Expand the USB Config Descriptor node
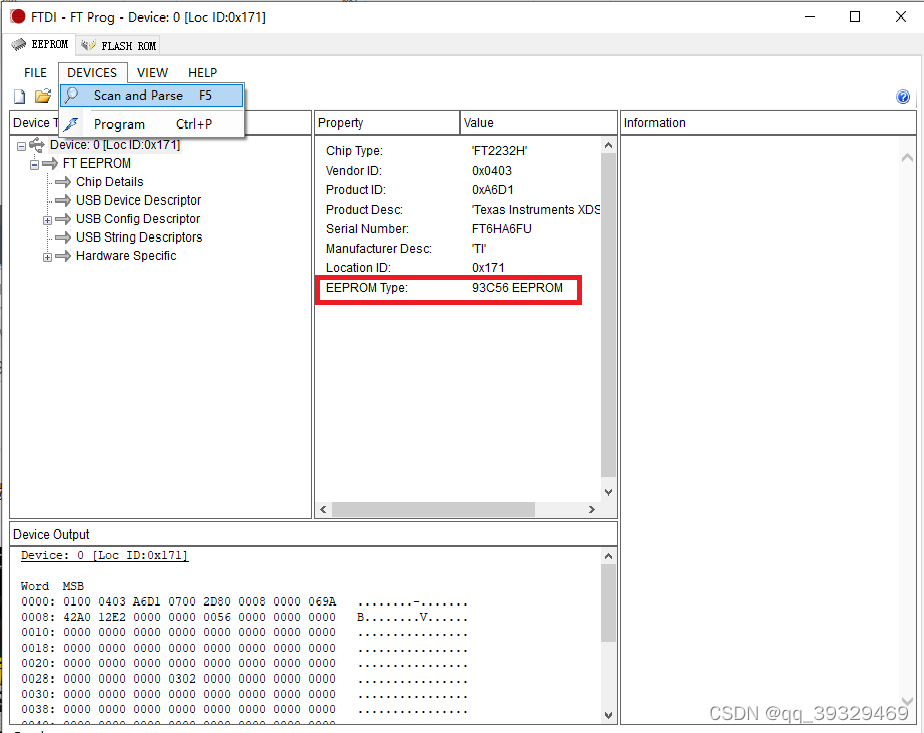 47,220
